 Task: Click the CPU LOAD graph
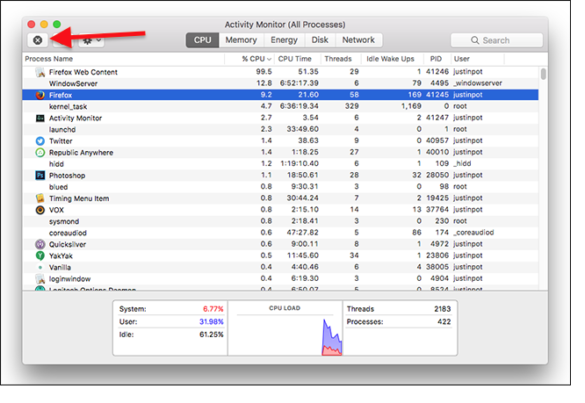(x=285, y=328)
